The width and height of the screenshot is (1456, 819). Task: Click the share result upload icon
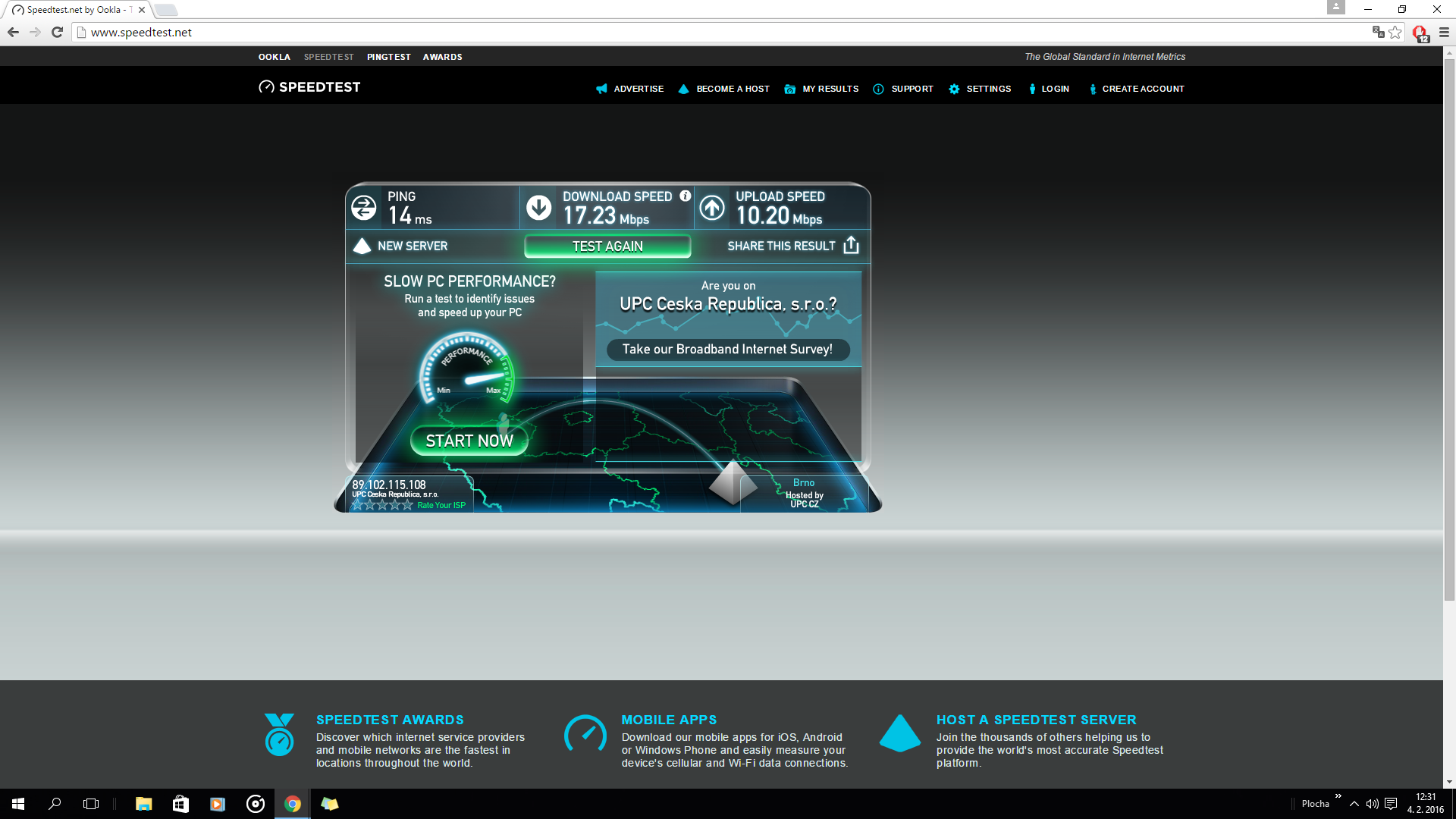(851, 245)
